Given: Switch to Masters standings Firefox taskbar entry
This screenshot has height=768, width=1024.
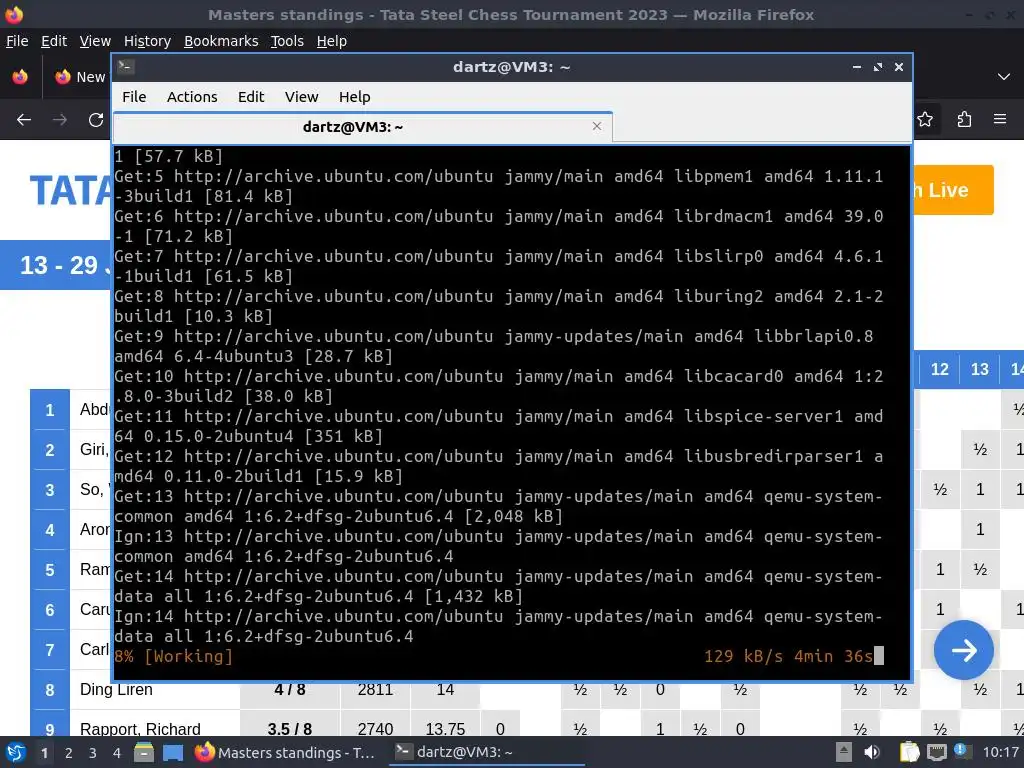Looking at the screenshot, I should 285,753.
